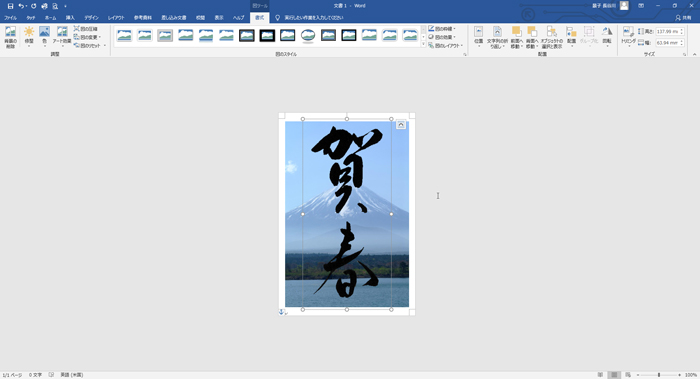Click the Remove Background (背景の削除) icon
700x379 pixels.
coord(10,37)
